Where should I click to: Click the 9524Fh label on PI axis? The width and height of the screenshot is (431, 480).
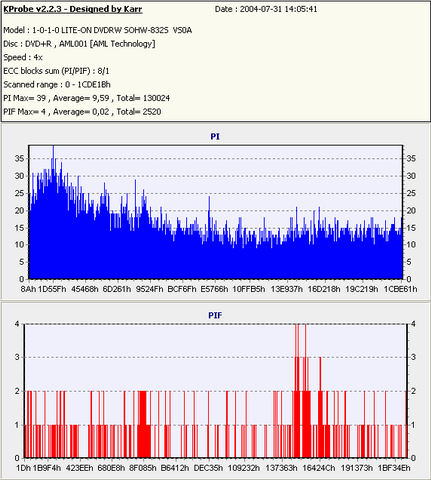pyautogui.click(x=149, y=289)
